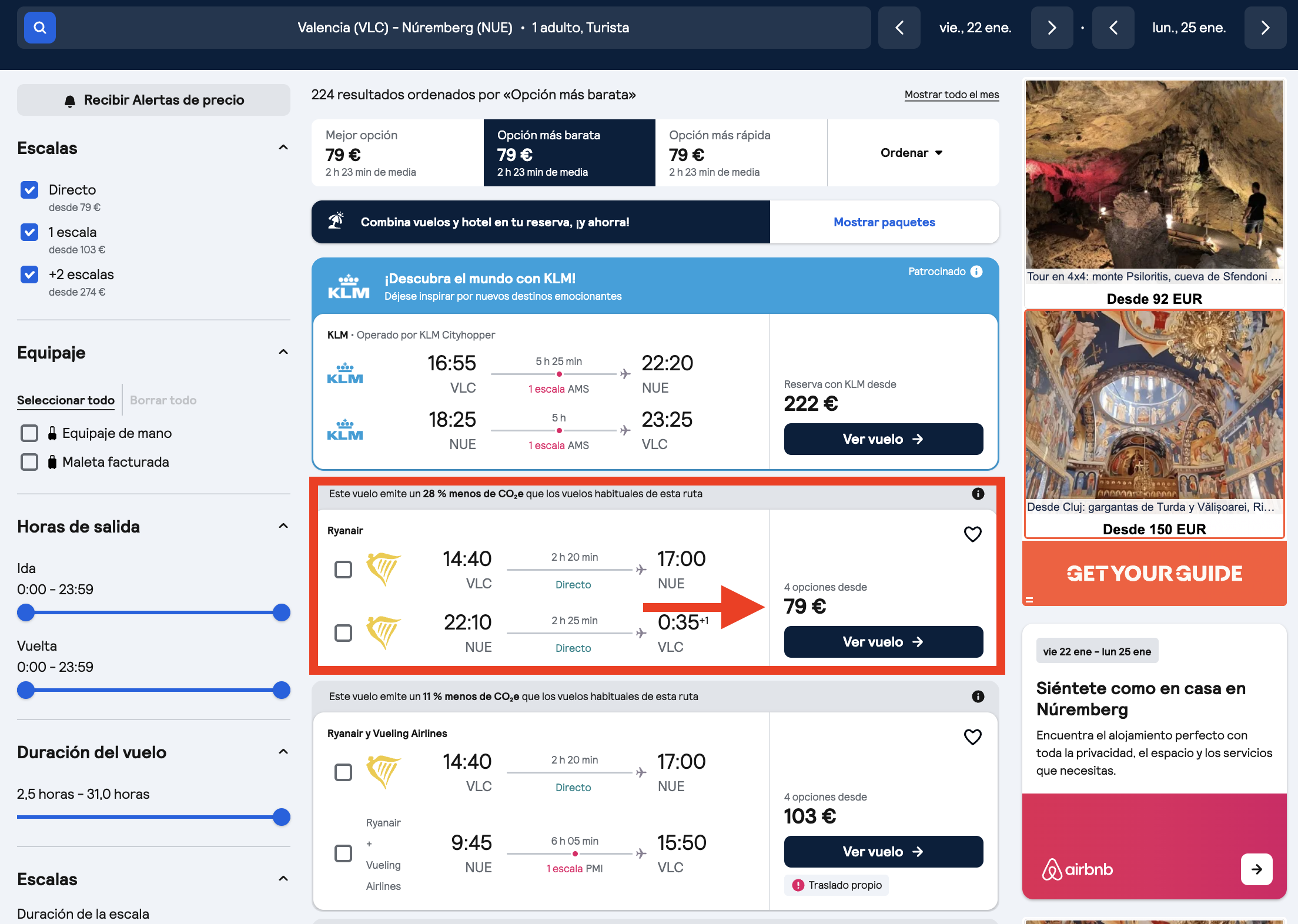Image resolution: width=1298 pixels, height=924 pixels.
Task: Save the 79 € Ryanair flight with heart icon
Action: [x=973, y=534]
